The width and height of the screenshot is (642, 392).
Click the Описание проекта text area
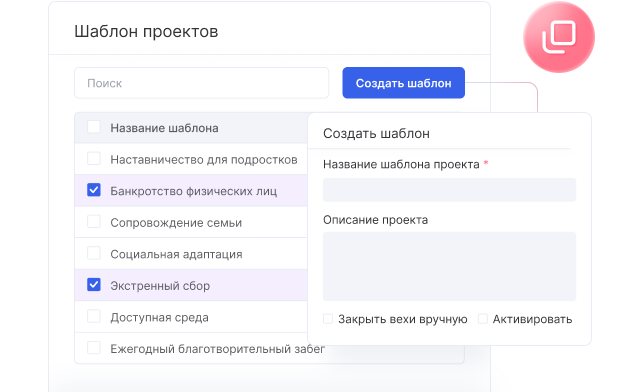coord(449,266)
